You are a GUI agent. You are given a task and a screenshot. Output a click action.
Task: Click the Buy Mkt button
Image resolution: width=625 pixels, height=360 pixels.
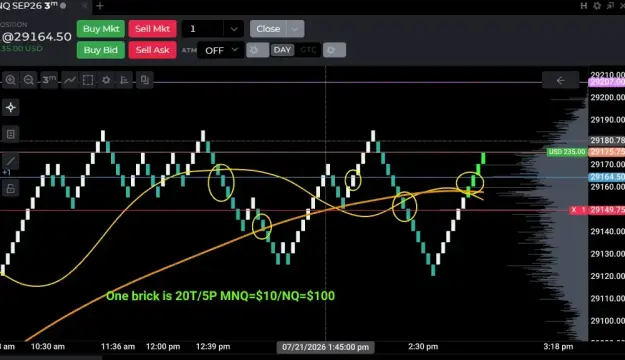(x=101, y=29)
